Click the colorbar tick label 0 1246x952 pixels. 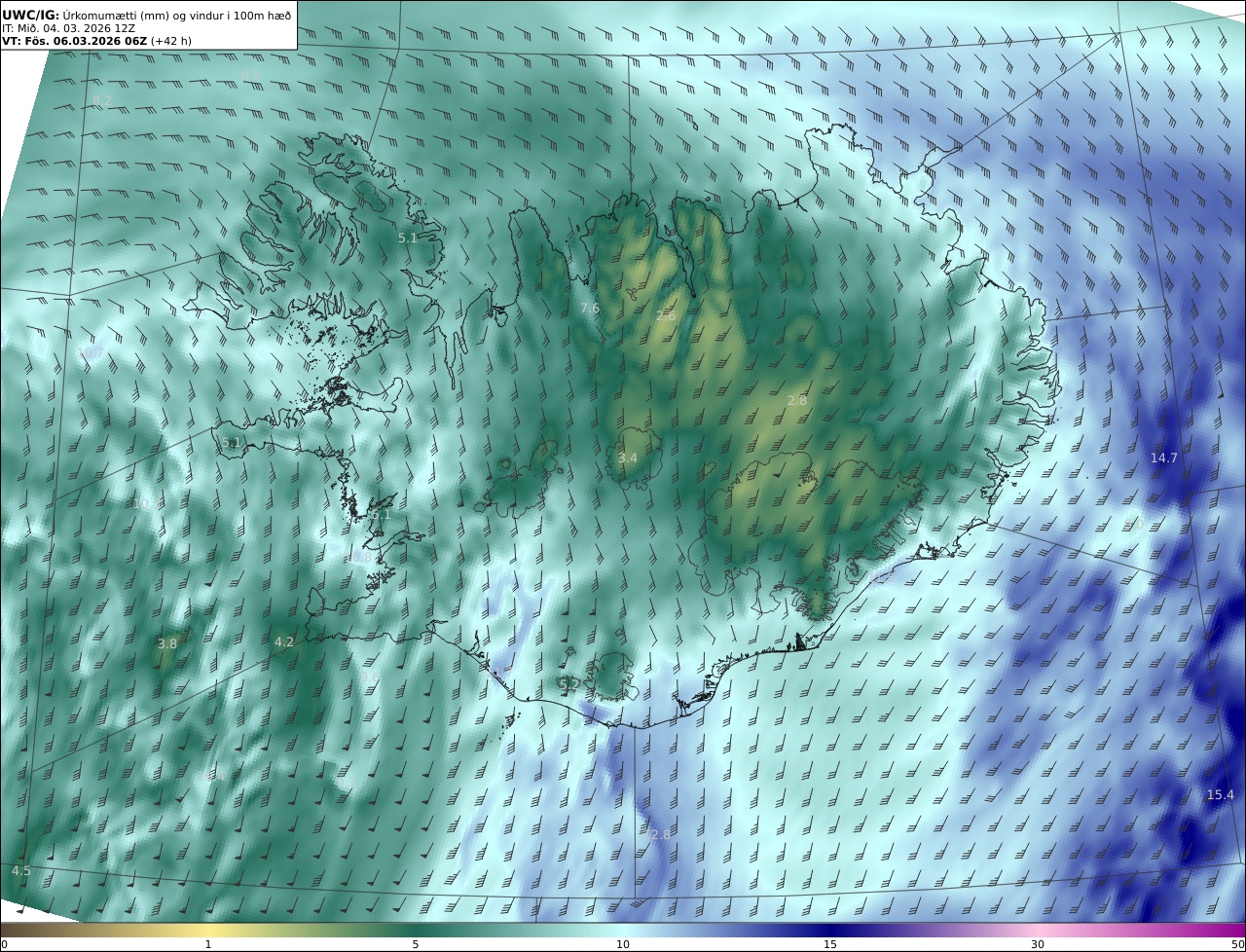(4, 944)
